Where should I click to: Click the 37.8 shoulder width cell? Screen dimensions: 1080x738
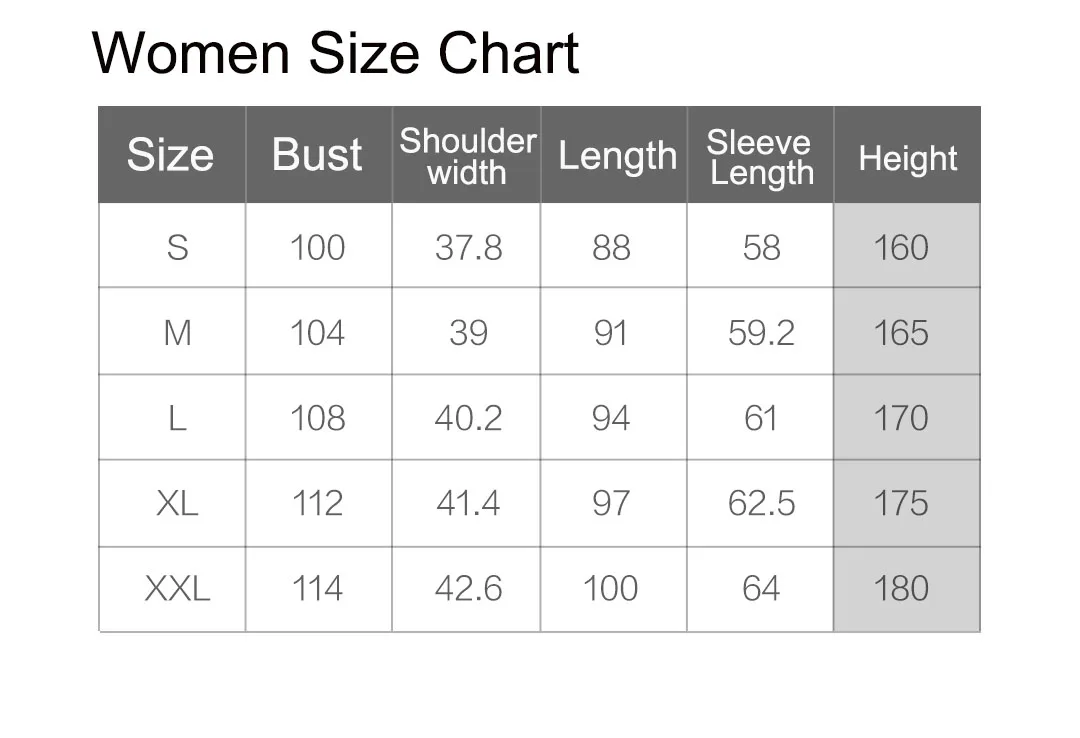[466, 245]
